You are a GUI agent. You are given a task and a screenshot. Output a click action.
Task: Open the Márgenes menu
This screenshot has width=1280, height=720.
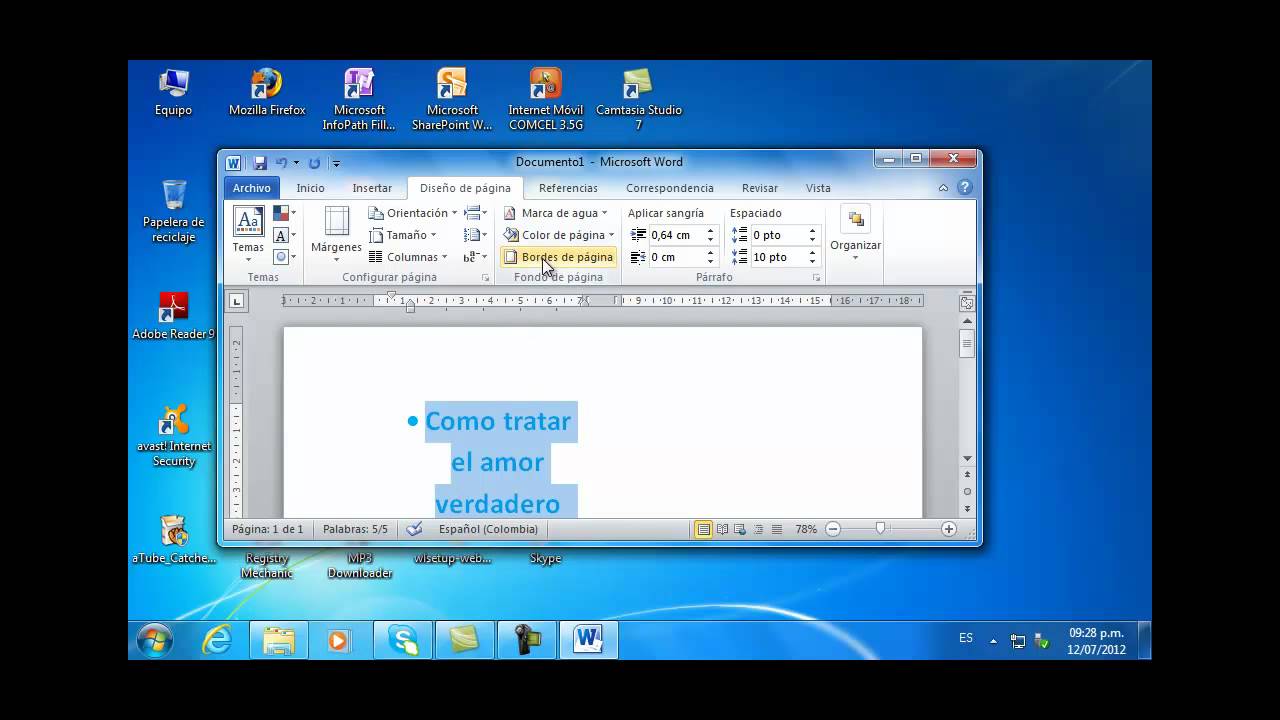coord(336,234)
